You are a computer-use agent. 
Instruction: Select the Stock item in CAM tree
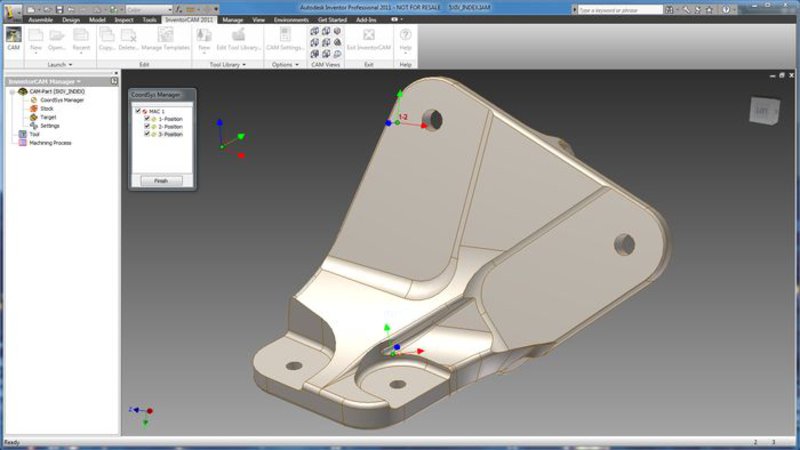coord(46,109)
